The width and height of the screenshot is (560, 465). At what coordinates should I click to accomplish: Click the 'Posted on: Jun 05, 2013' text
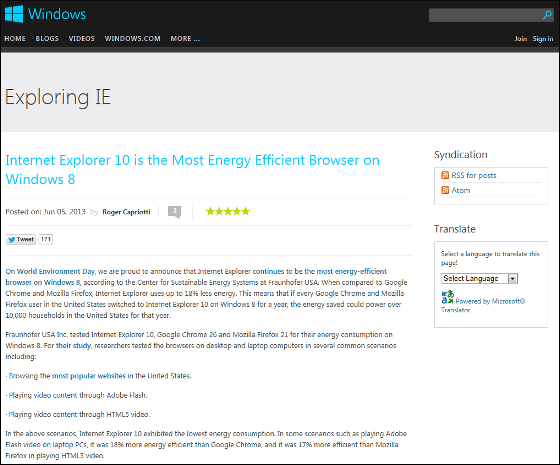click(45, 212)
